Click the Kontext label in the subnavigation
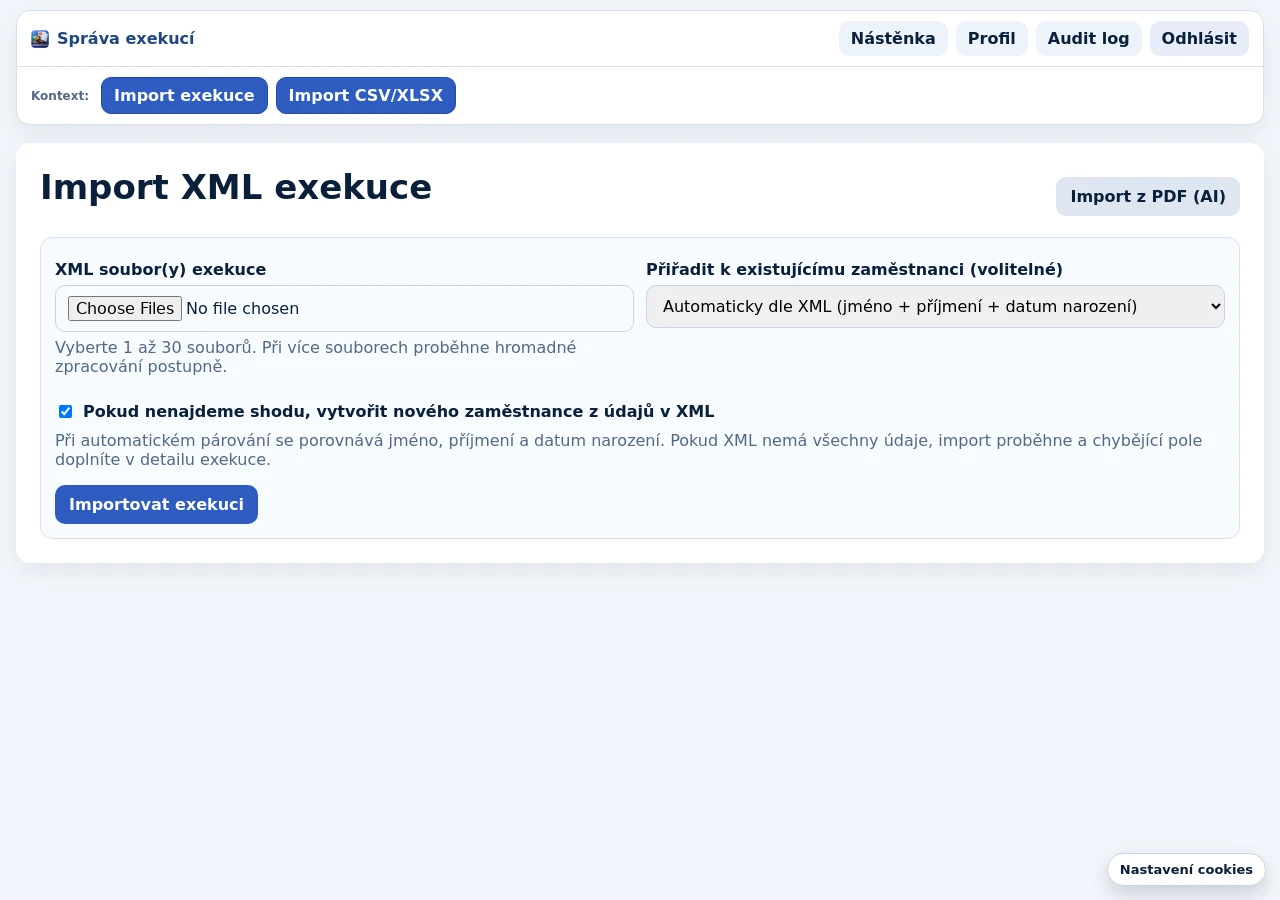This screenshot has height=900, width=1280. point(60,96)
